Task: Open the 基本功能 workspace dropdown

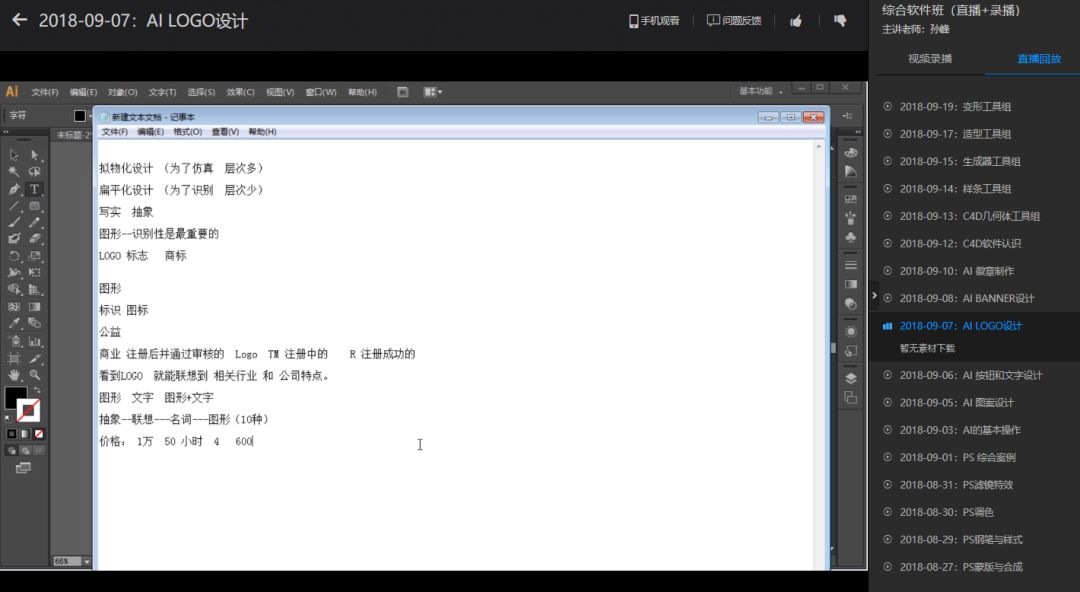Action: click(760, 91)
